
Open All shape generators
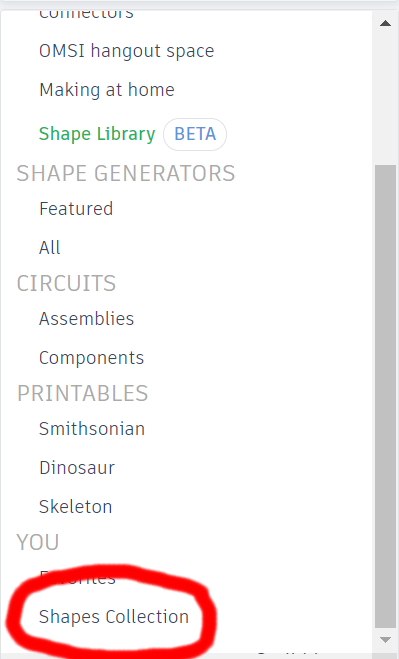click(50, 248)
